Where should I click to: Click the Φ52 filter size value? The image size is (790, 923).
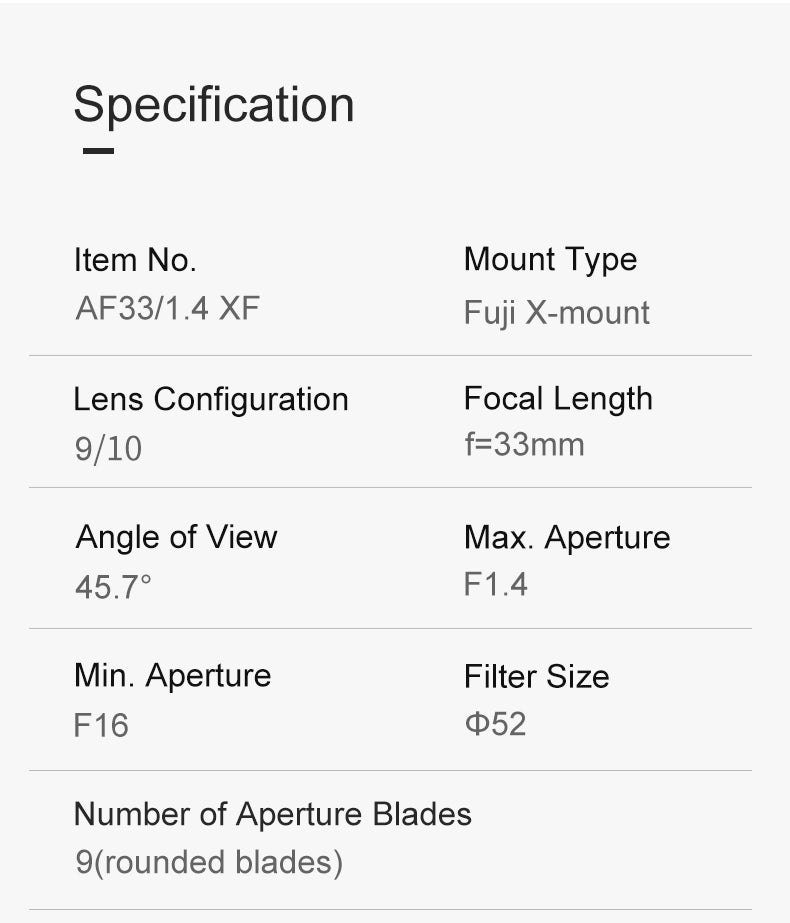[x=495, y=723]
